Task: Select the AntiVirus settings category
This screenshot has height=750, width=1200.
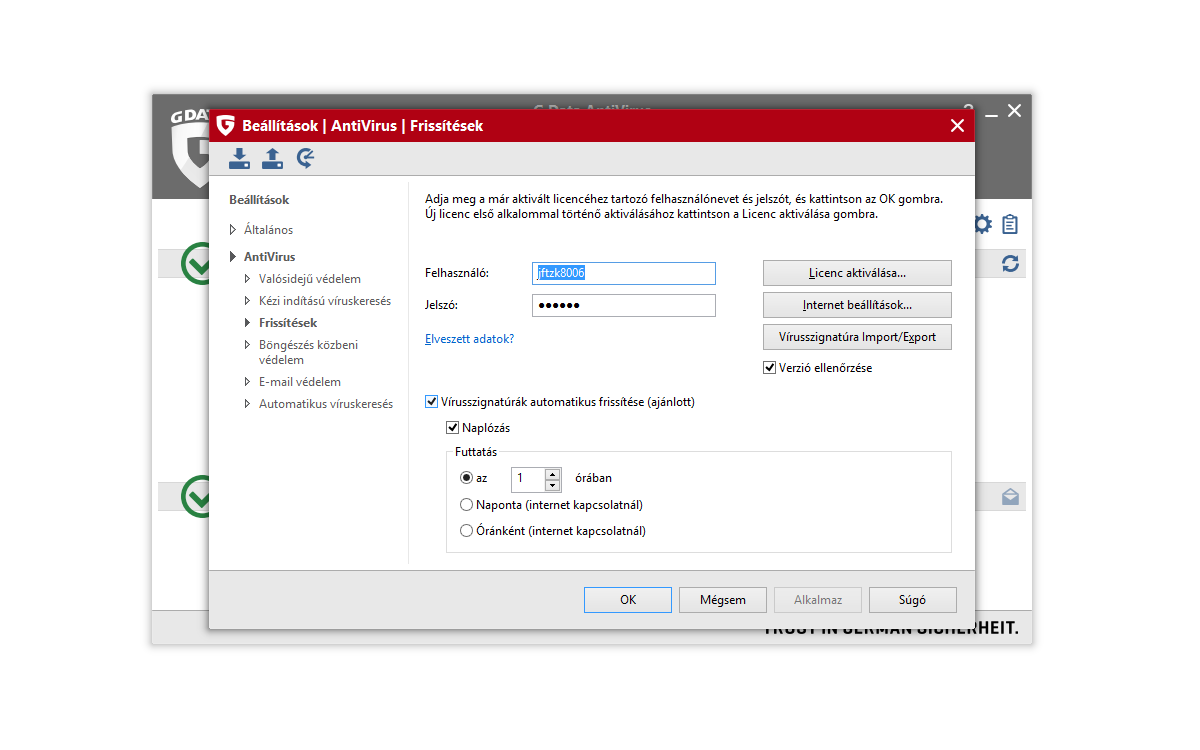Action: pyautogui.click(x=270, y=257)
